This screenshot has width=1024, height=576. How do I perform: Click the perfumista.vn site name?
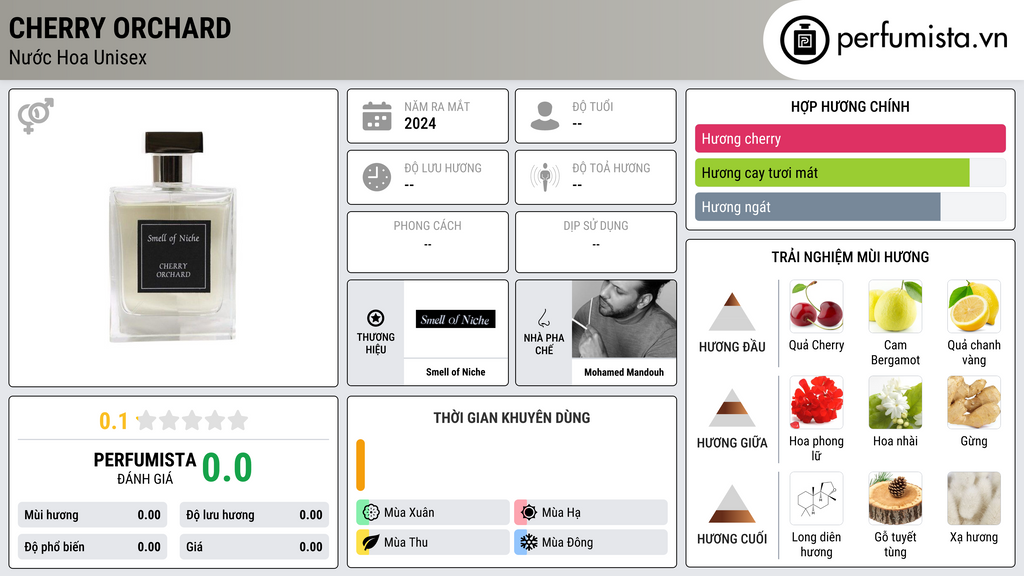pos(922,38)
